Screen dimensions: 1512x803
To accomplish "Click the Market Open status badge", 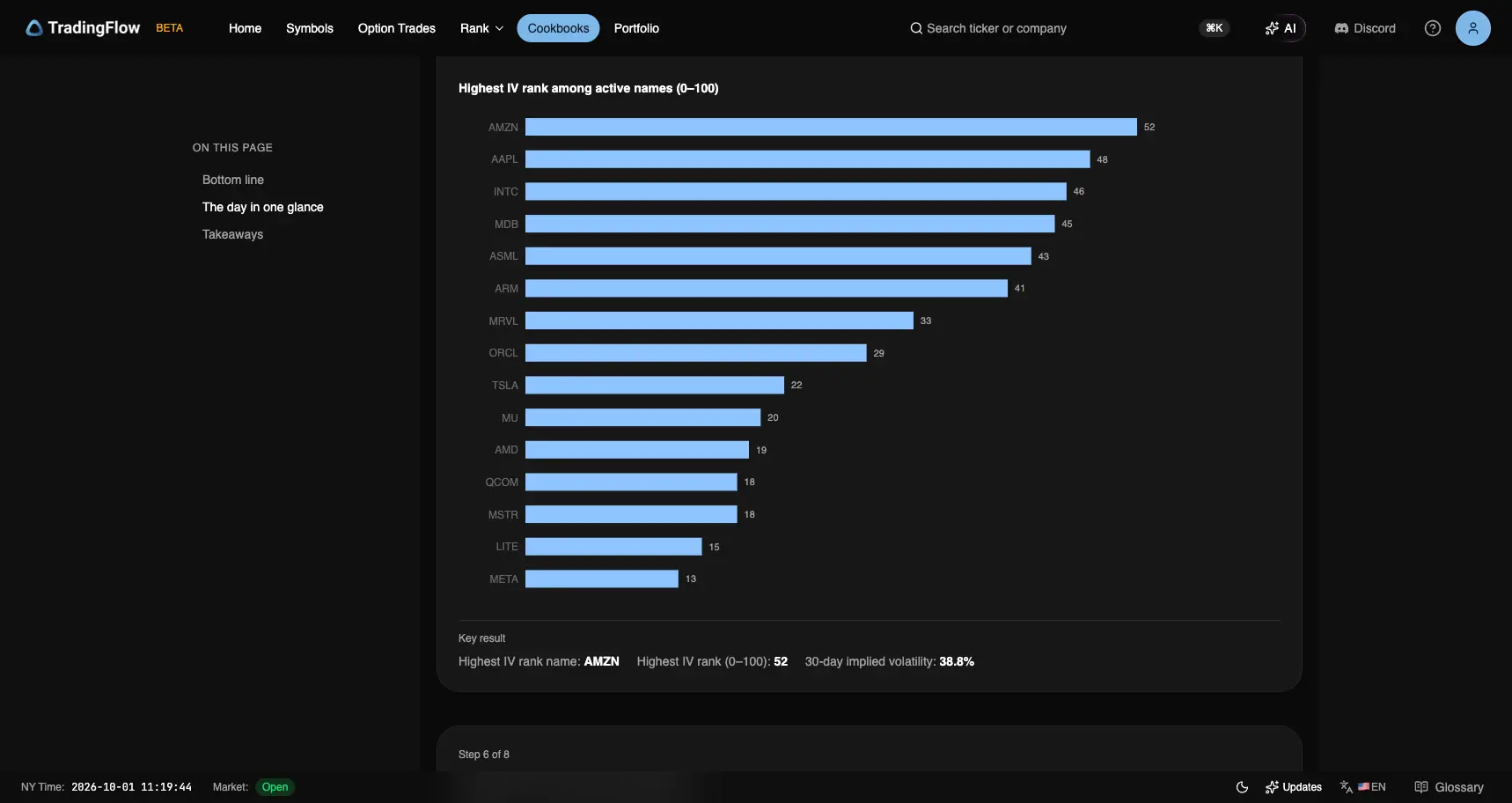I will pyautogui.click(x=275, y=787).
